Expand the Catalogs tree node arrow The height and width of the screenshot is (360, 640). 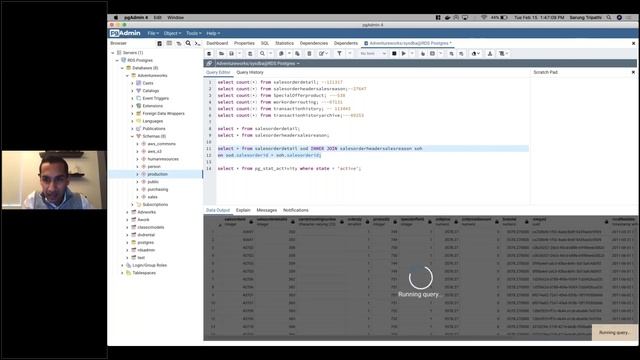pos(132,91)
